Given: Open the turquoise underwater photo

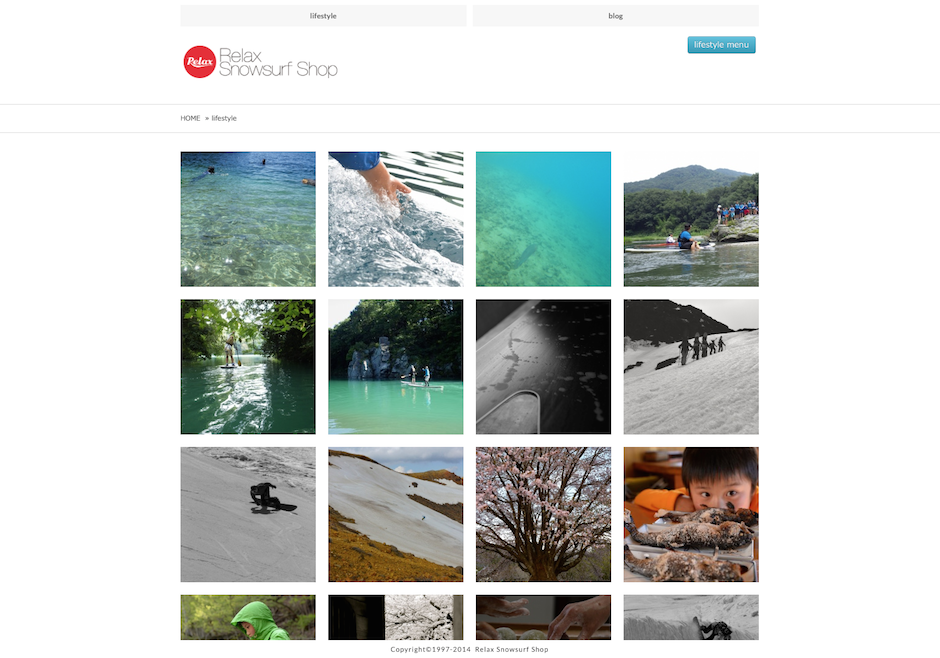Looking at the screenshot, I should (x=543, y=219).
